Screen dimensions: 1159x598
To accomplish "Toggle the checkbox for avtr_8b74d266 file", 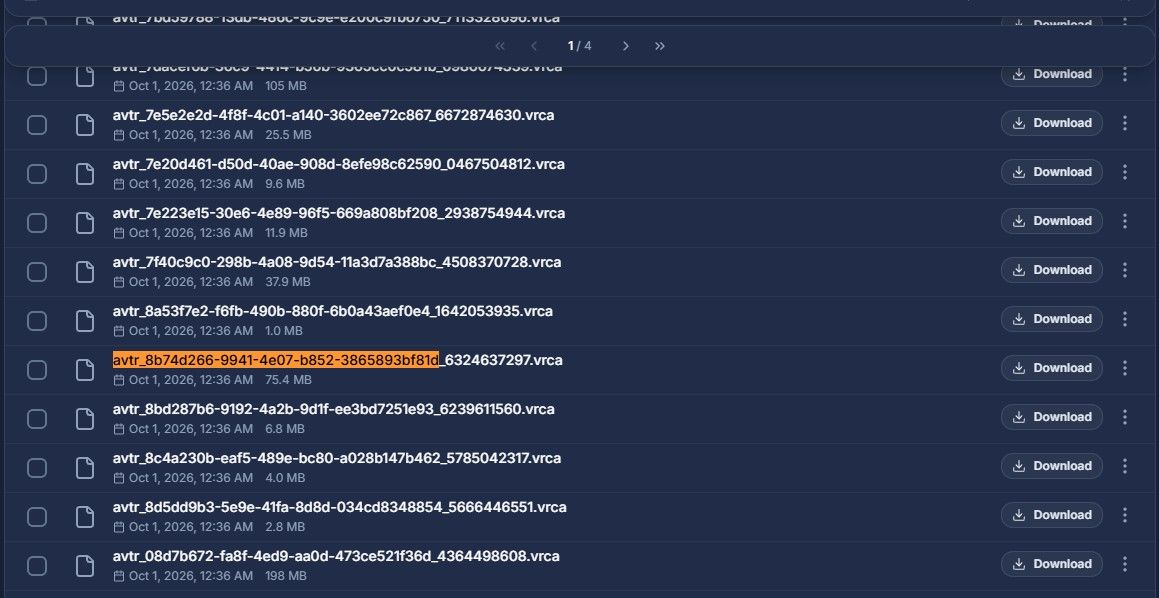I will (x=37, y=370).
